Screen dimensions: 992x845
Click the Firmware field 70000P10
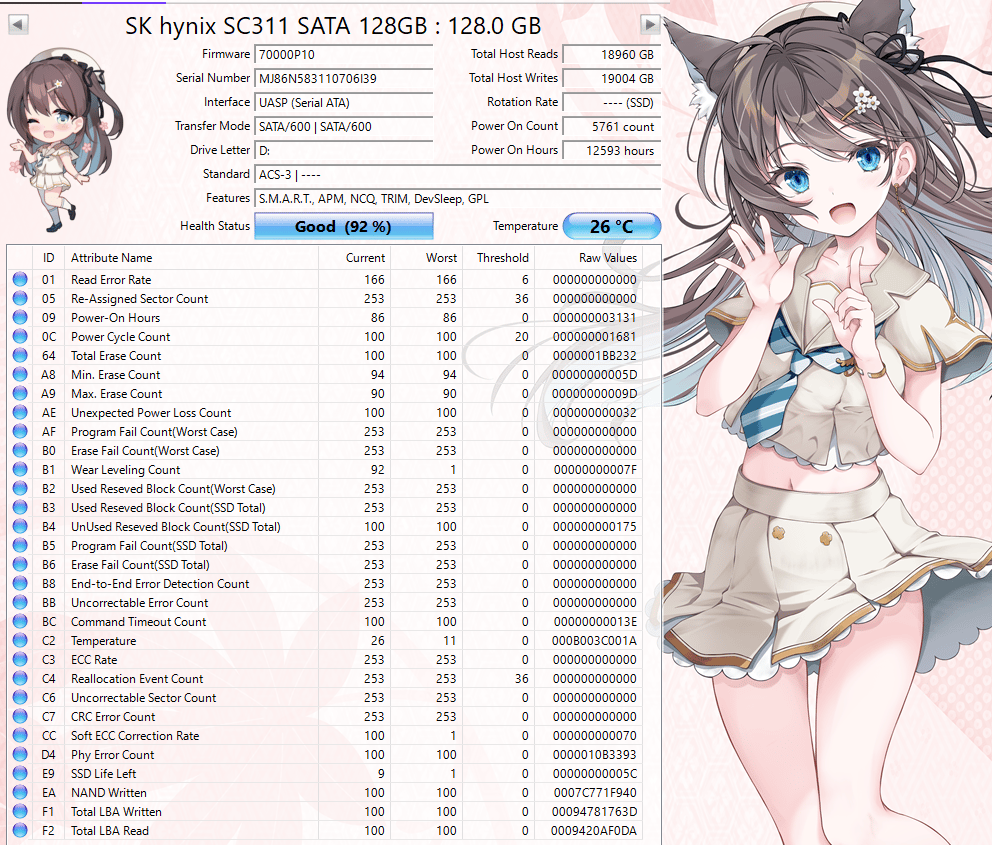coord(344,54)
